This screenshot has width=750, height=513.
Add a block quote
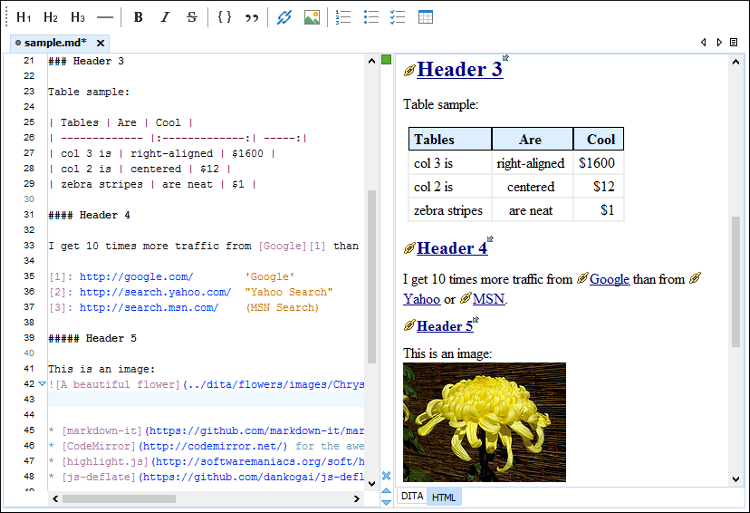[x=252, y=17]
